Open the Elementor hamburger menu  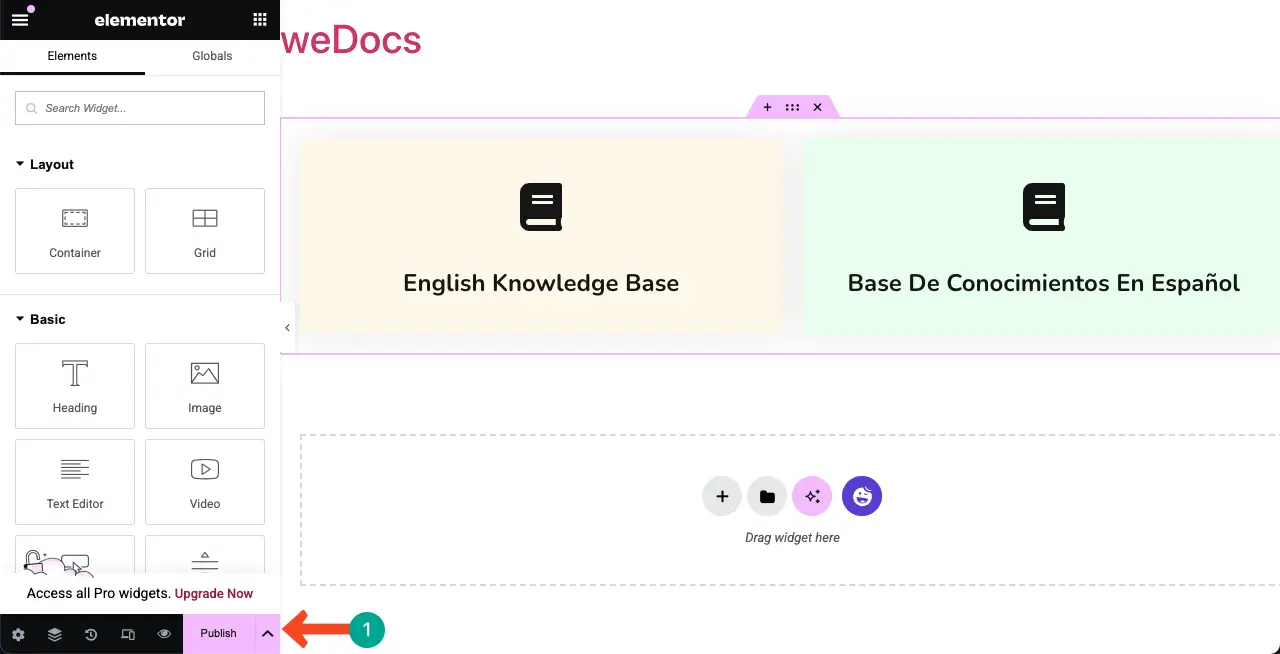coord(20,19)
